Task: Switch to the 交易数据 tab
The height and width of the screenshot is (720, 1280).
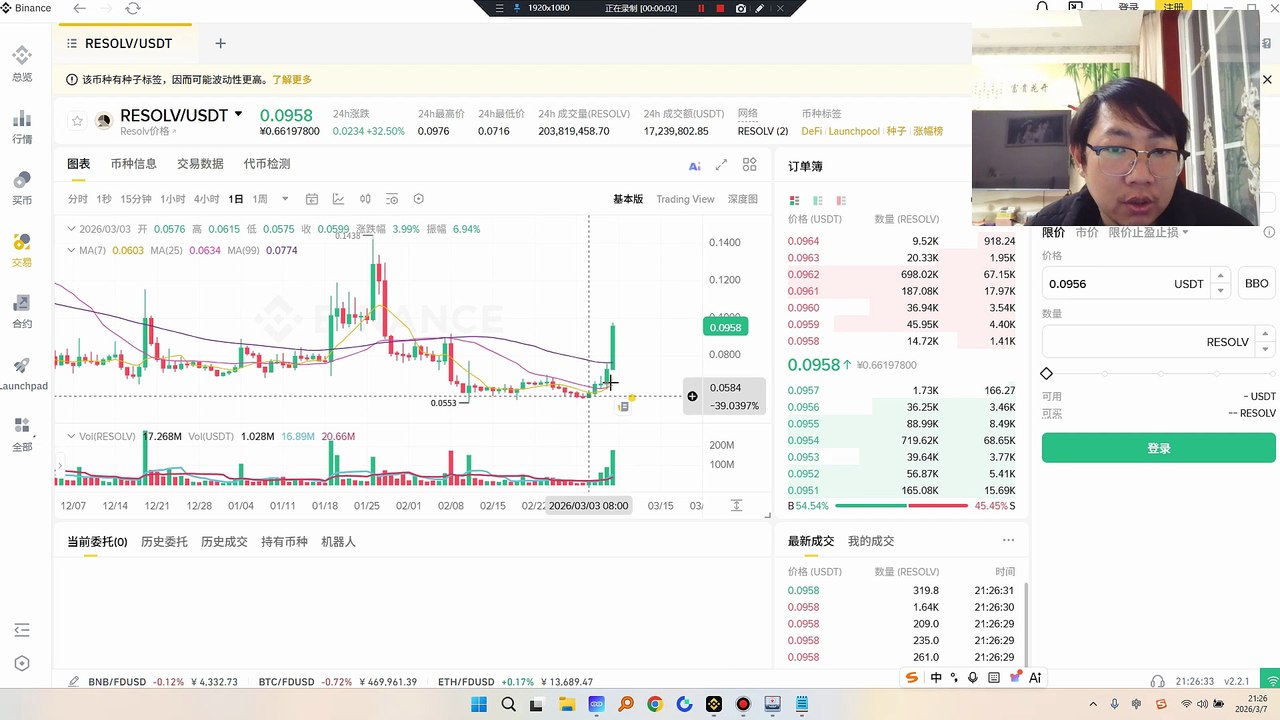Action: coord(200,164)
